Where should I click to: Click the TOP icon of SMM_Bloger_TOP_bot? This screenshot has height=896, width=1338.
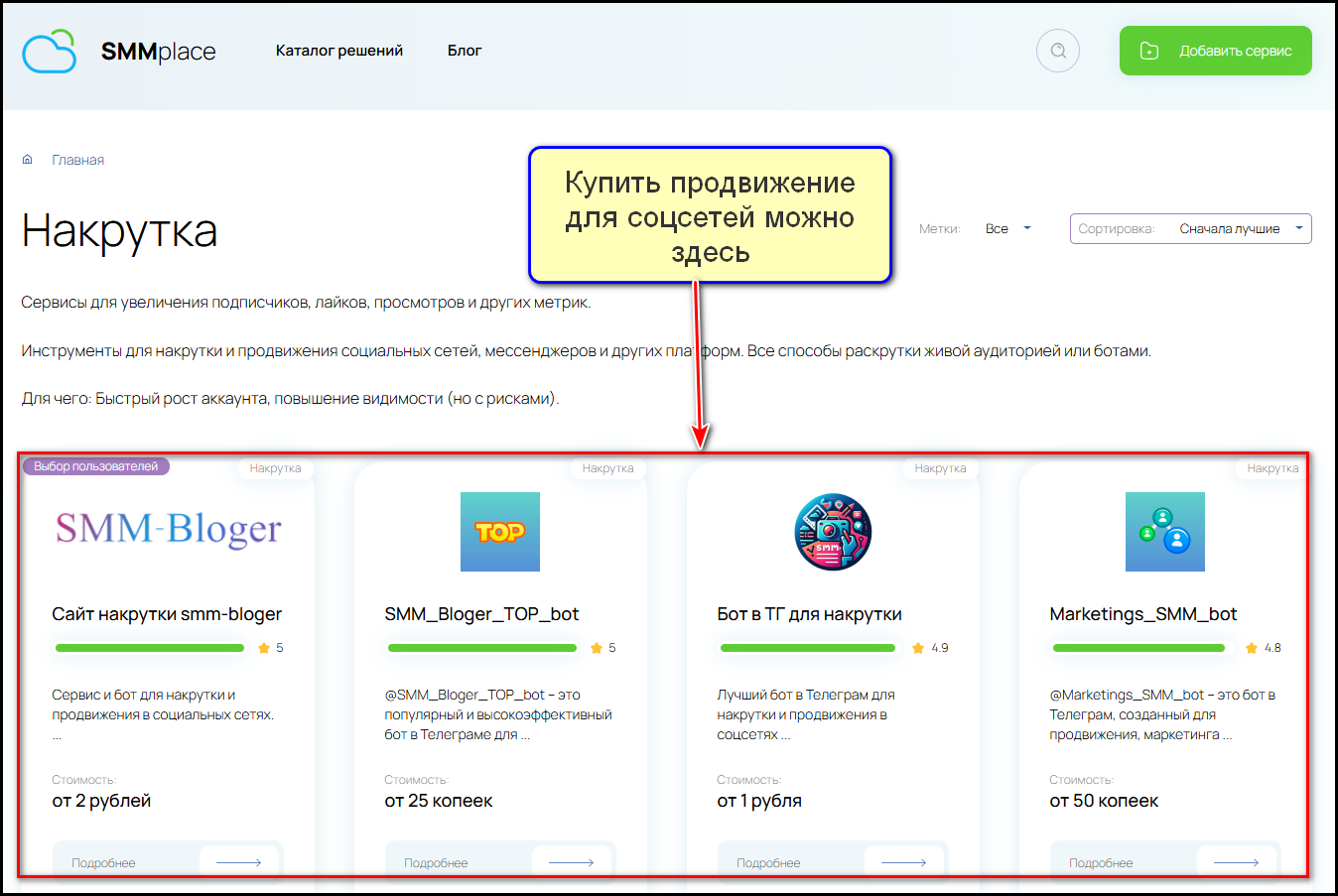click(500, 531)
